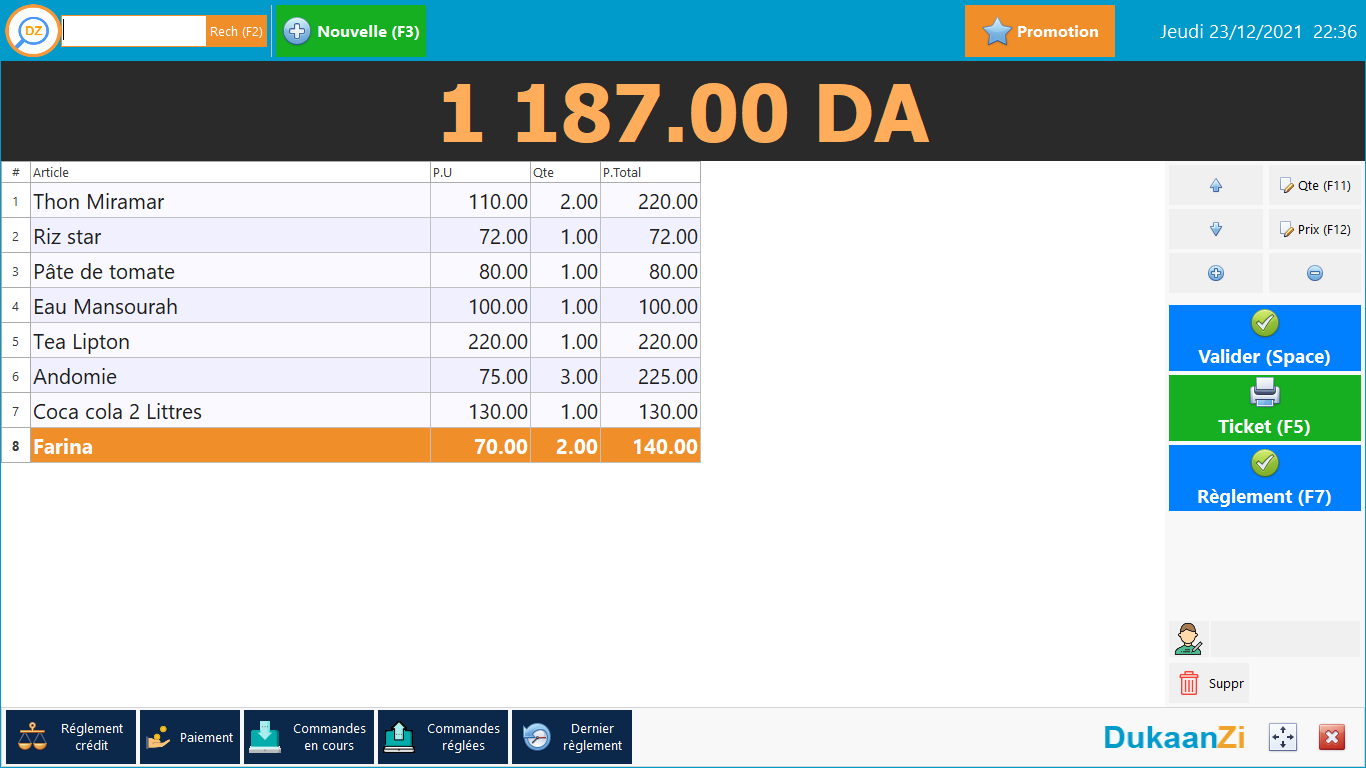The height and width of the screenshot is (768, 1366).
Task: Open Promotion with the star button
Action: pyautogui.click(x=1039, y=32)
